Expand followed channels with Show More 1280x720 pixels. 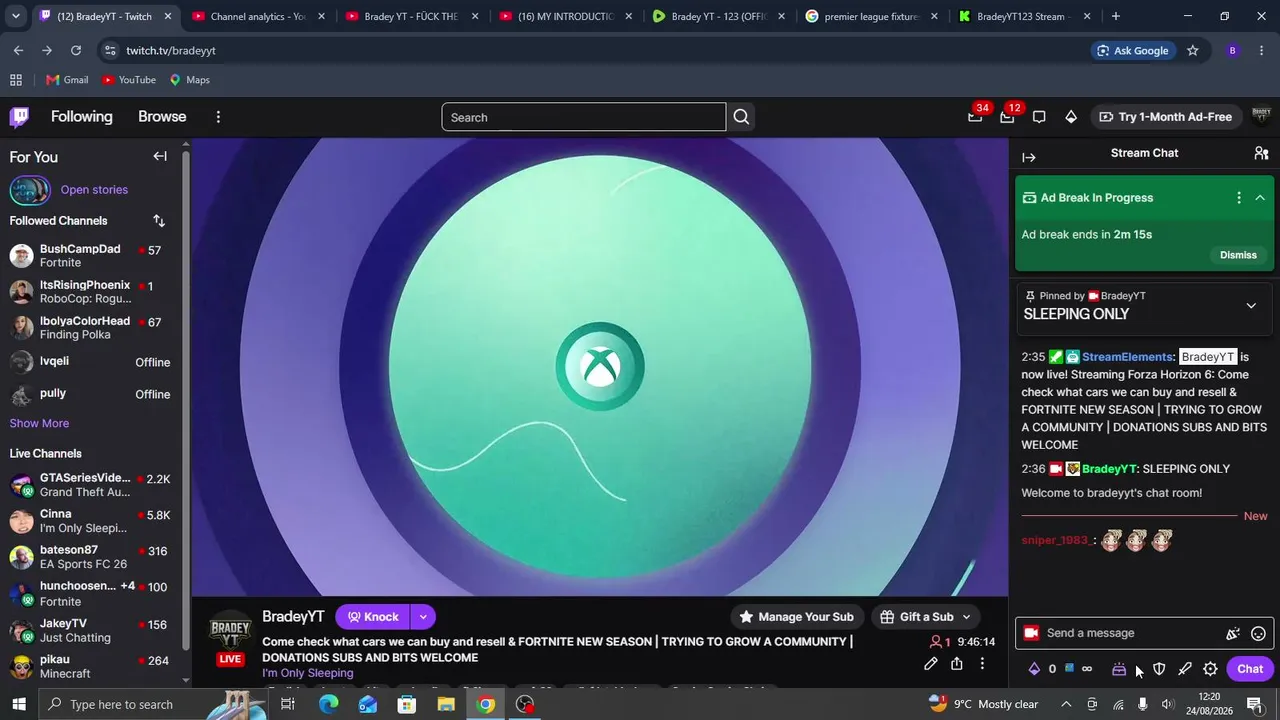pos(39,424)
